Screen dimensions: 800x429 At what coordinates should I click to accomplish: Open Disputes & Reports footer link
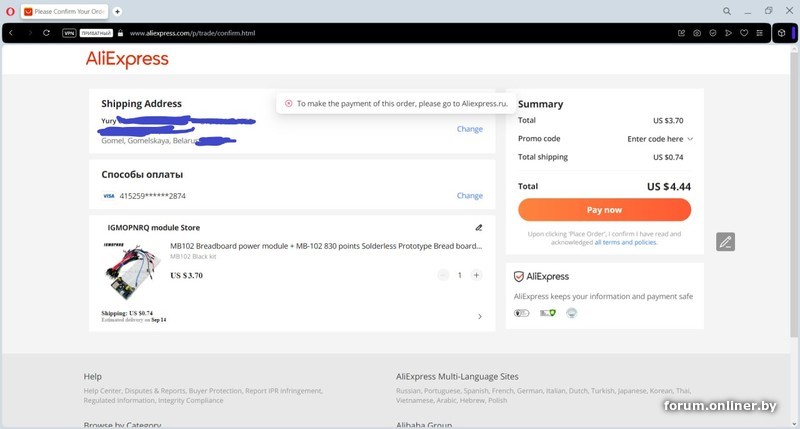[155, 391]
